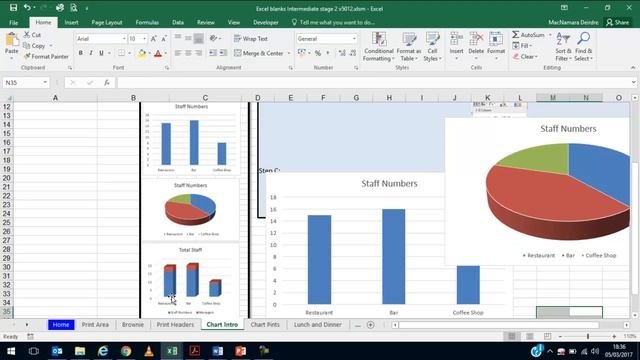Insert cells button

(456, 46)
